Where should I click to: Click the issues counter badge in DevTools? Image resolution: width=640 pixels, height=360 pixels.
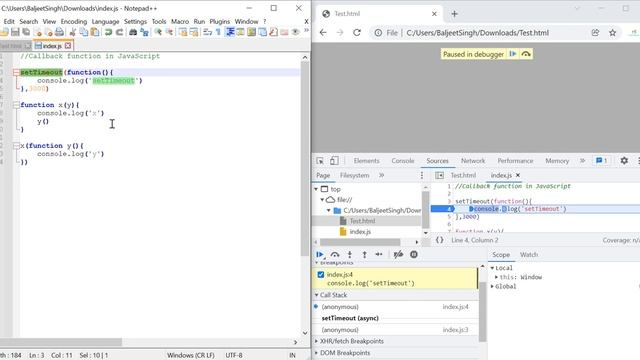pos(601,161)
